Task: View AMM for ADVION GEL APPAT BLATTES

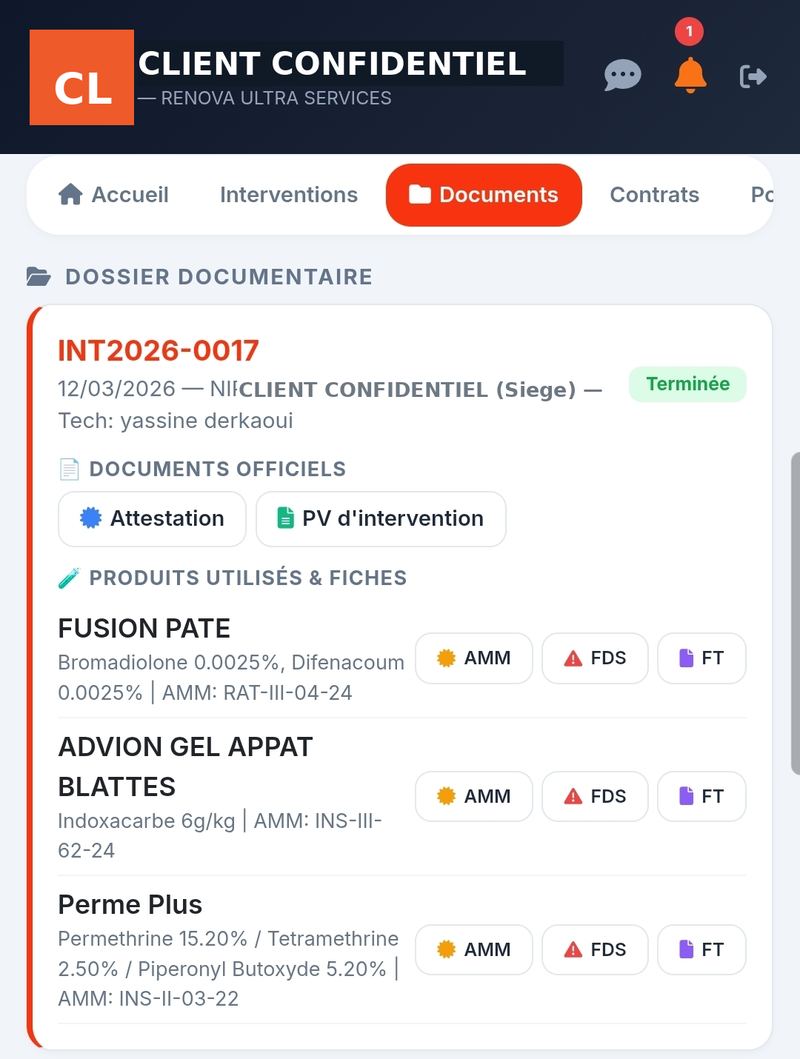Action: click(x=474, y=796)
